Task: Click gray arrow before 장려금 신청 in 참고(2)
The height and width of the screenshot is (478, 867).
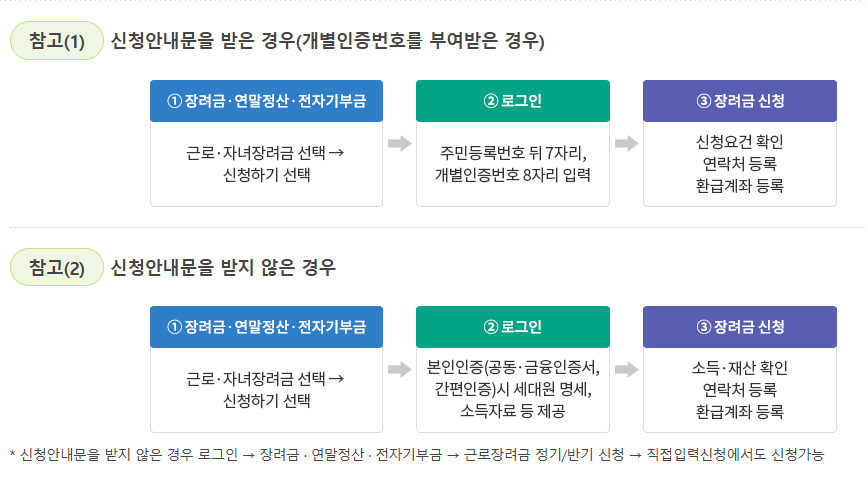Action: coord(626,370)
